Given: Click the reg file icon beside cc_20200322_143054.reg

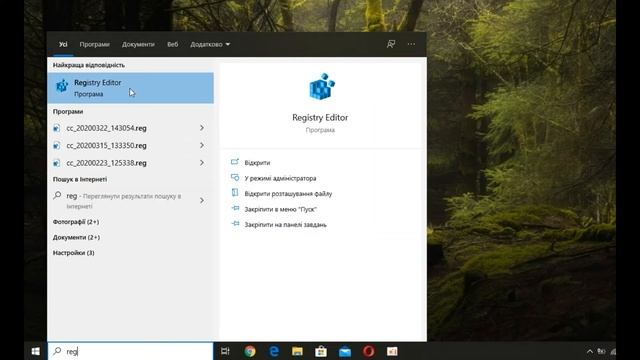Looking at the screenshot, I should [57, 128].
